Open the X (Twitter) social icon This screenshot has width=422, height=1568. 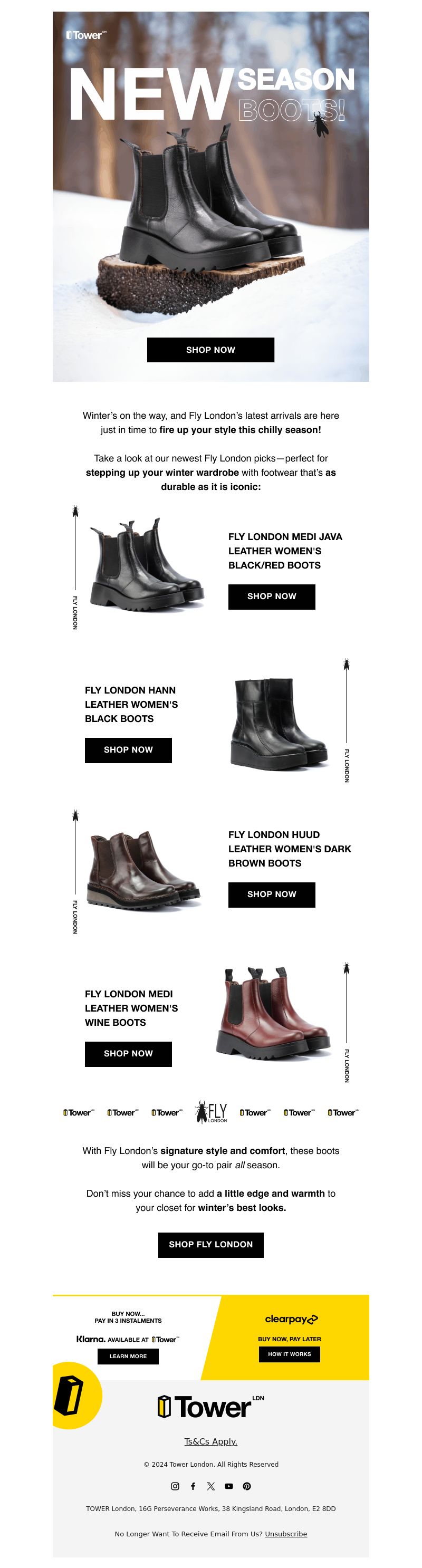click(210, 1486)
